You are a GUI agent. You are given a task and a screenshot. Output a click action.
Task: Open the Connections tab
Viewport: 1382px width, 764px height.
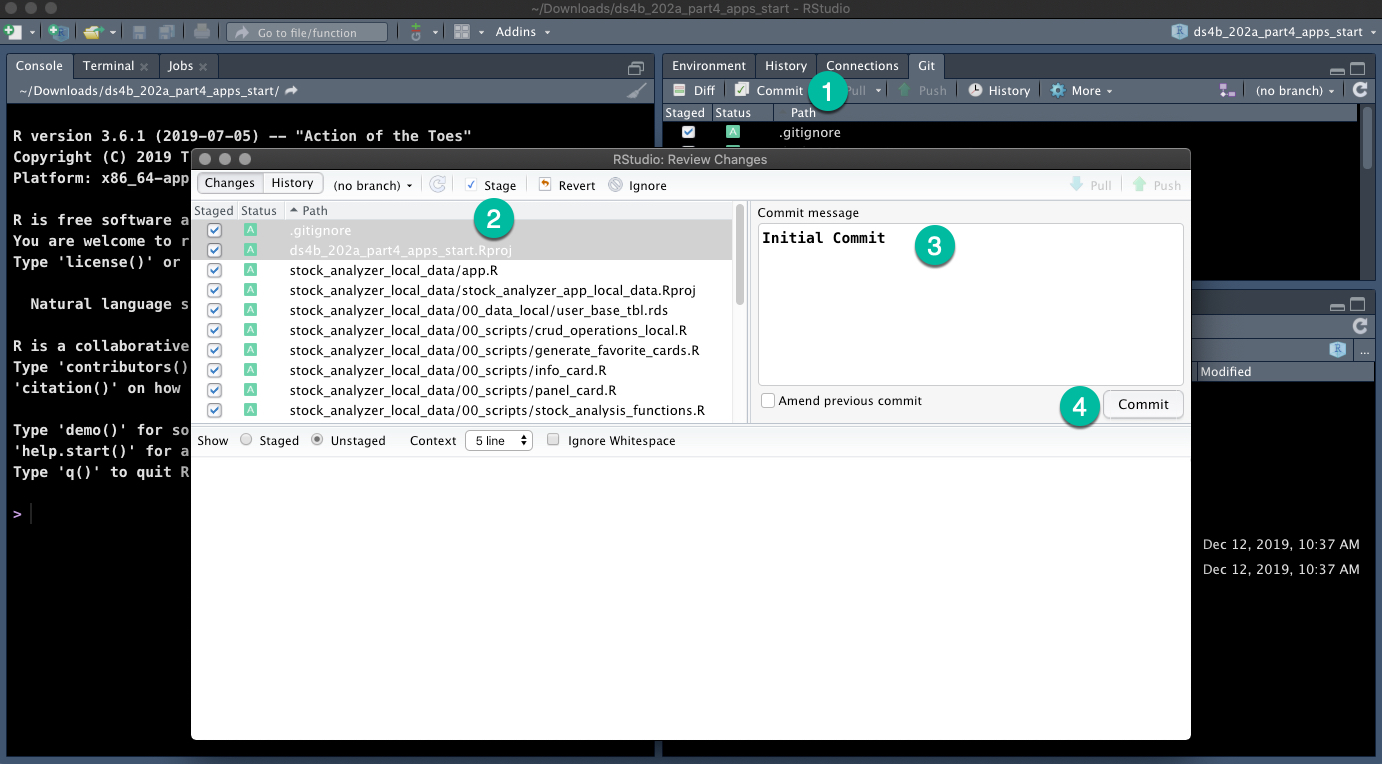862,66
